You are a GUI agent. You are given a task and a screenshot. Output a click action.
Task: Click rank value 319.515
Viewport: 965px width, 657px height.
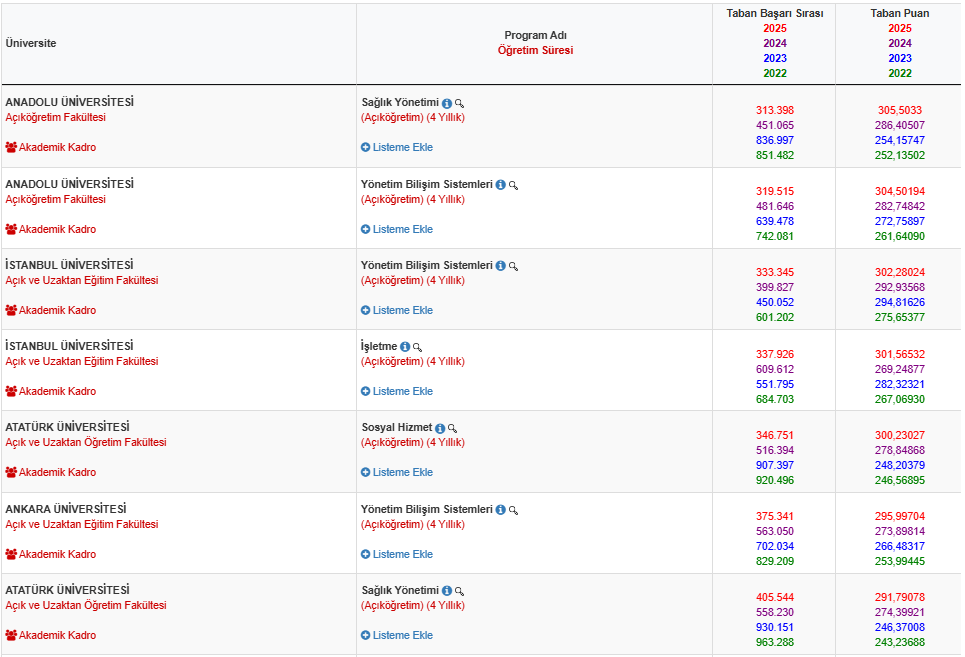pos(775,192)
